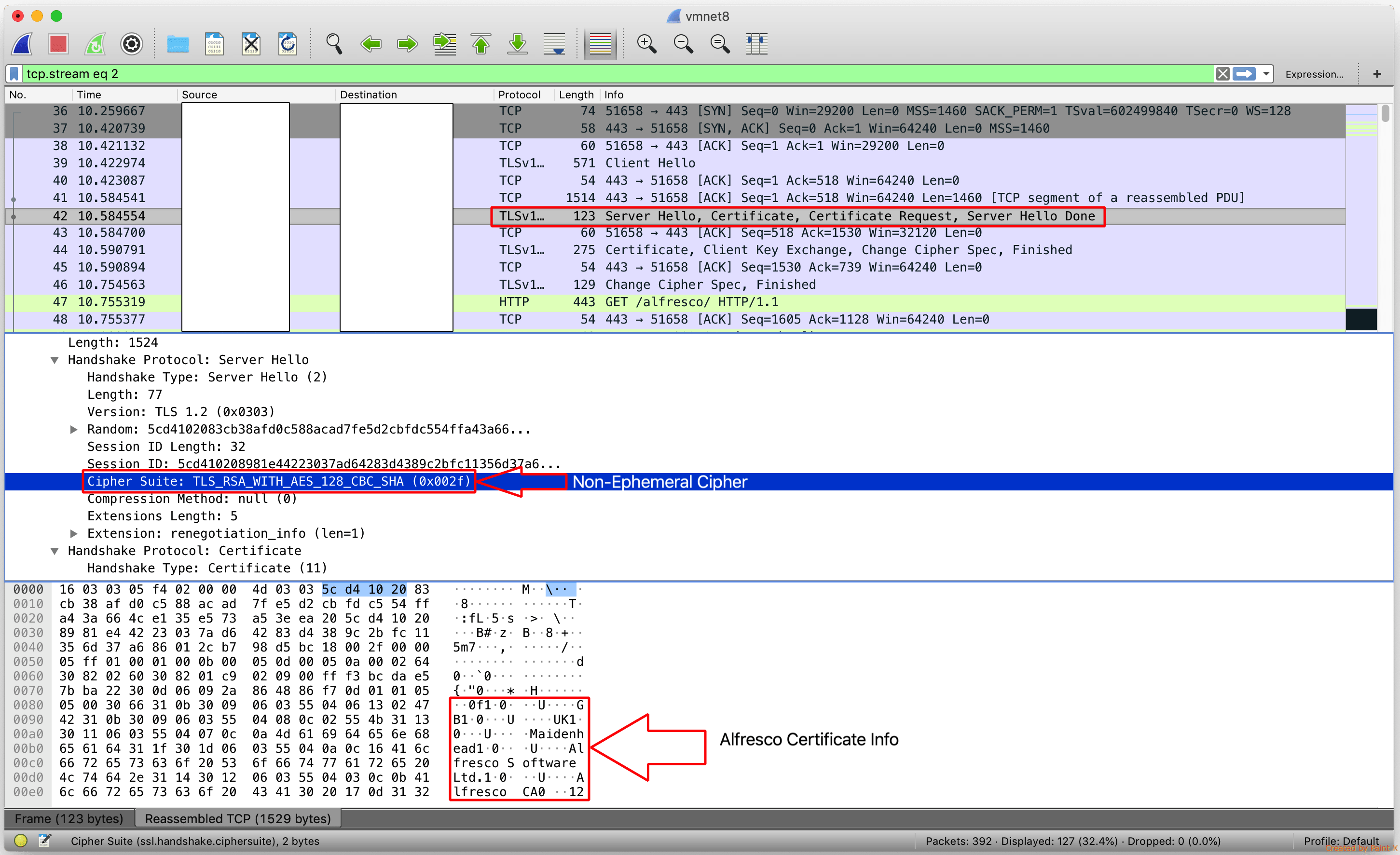Go to the first packet with the up arrow

click(480, 44)
